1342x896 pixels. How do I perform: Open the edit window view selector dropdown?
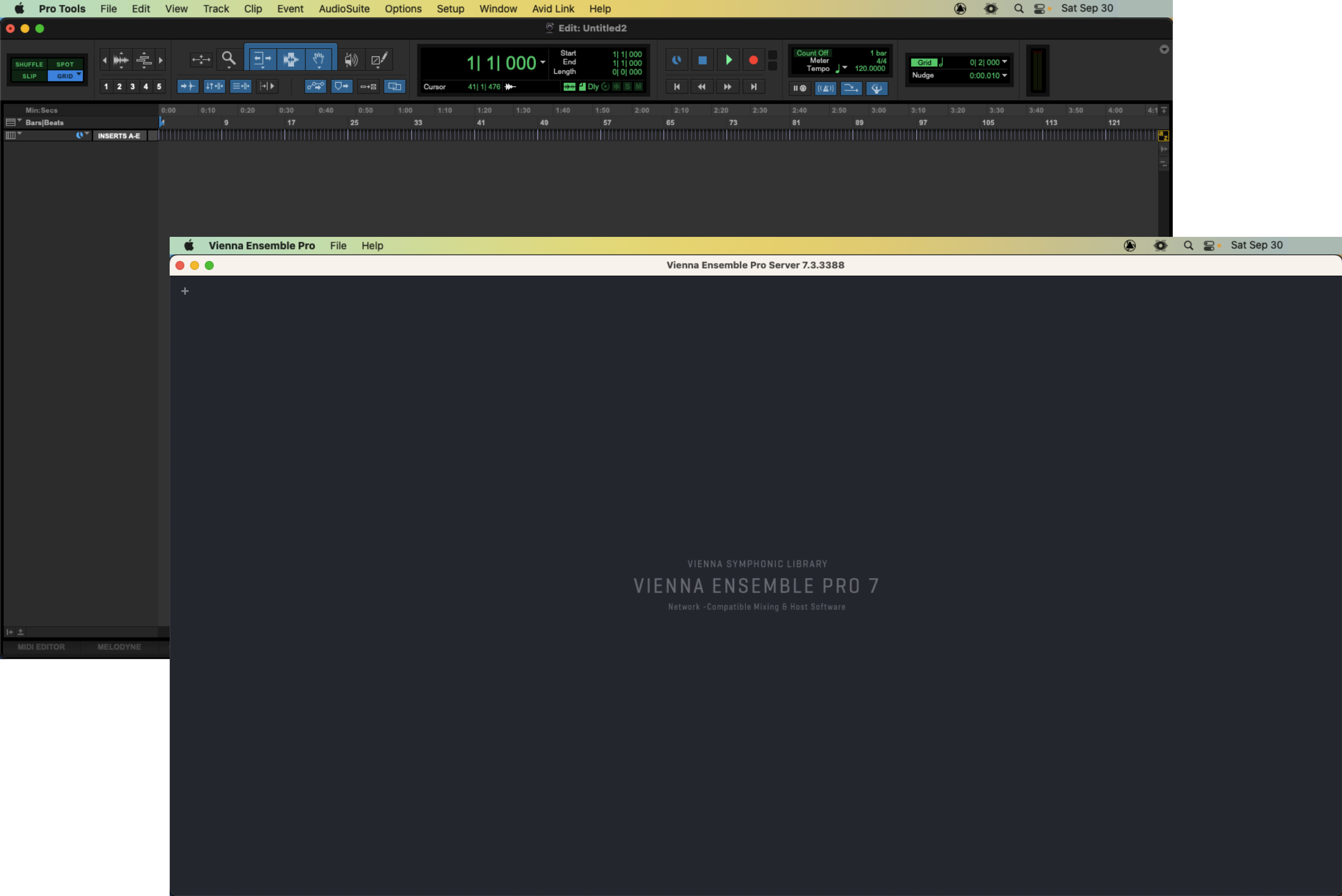13,136
